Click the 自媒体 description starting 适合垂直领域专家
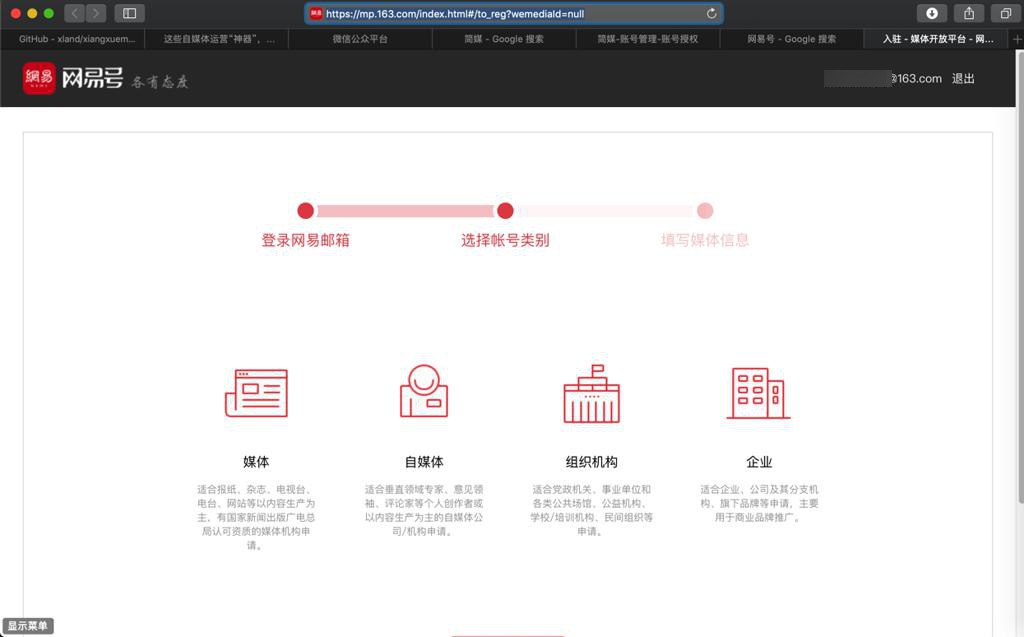Image resolution: width=1024 pixels, height=637 pixels. pos(424,510)
